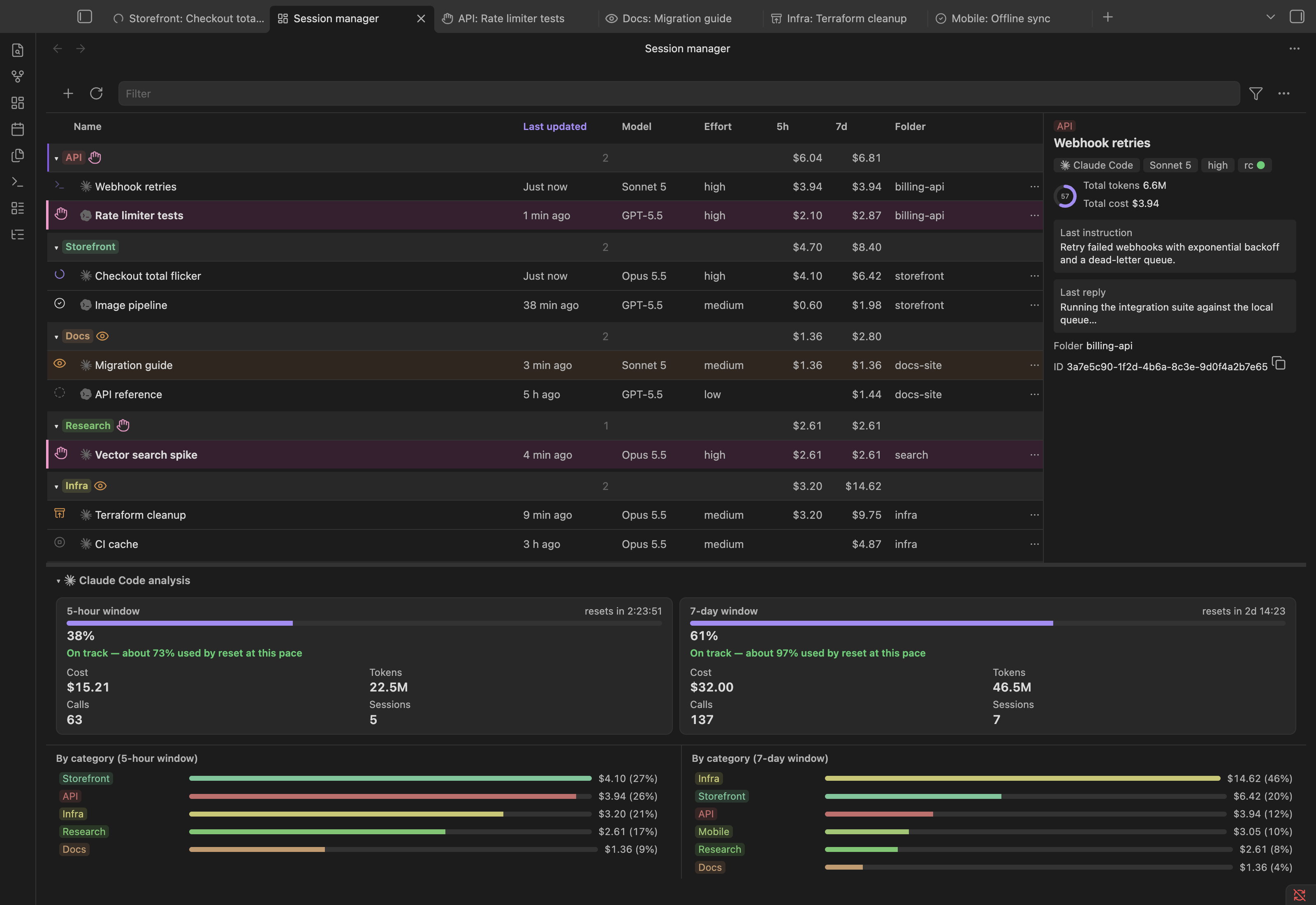Click the hand icon beside API category

[95, 157]
